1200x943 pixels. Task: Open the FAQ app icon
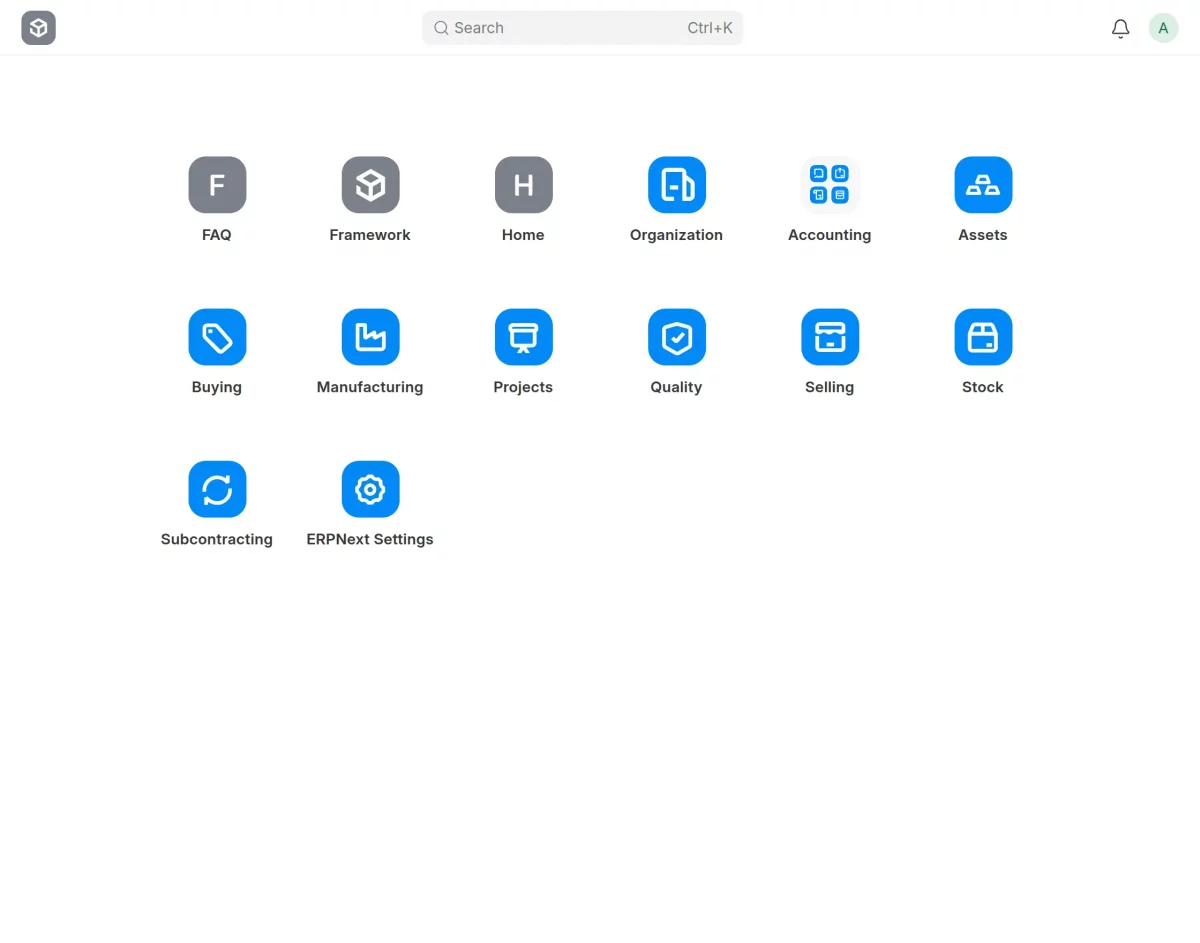(217, 185)
